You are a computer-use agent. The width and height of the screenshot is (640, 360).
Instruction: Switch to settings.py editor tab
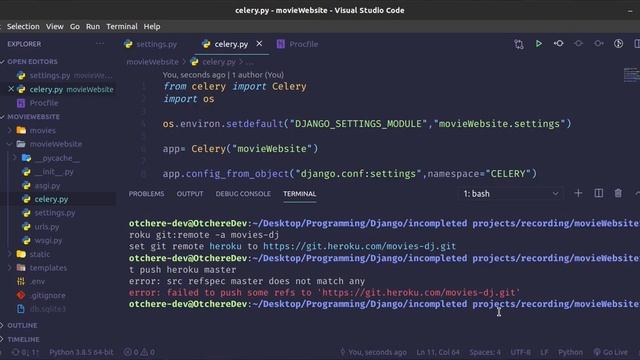156,44
